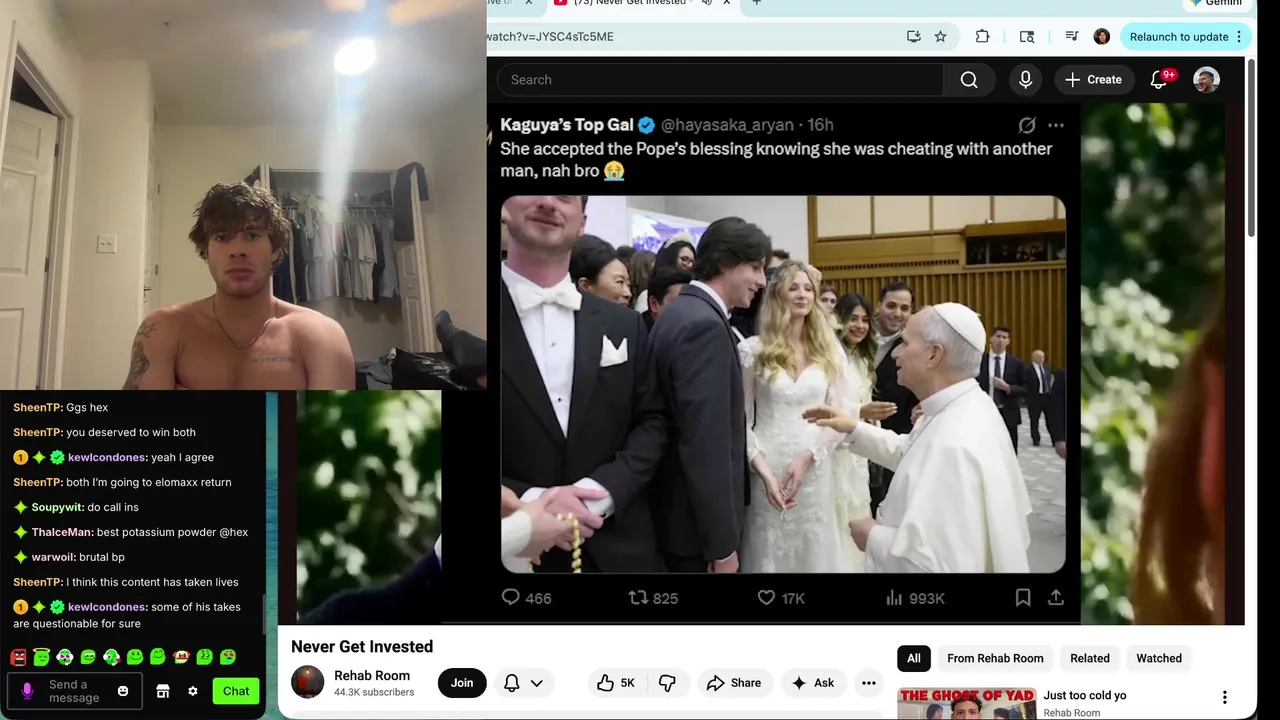Focus the YouTube Search field
Image resolution: width=1280 pixels, height=720 pixels.
[720, 80]
